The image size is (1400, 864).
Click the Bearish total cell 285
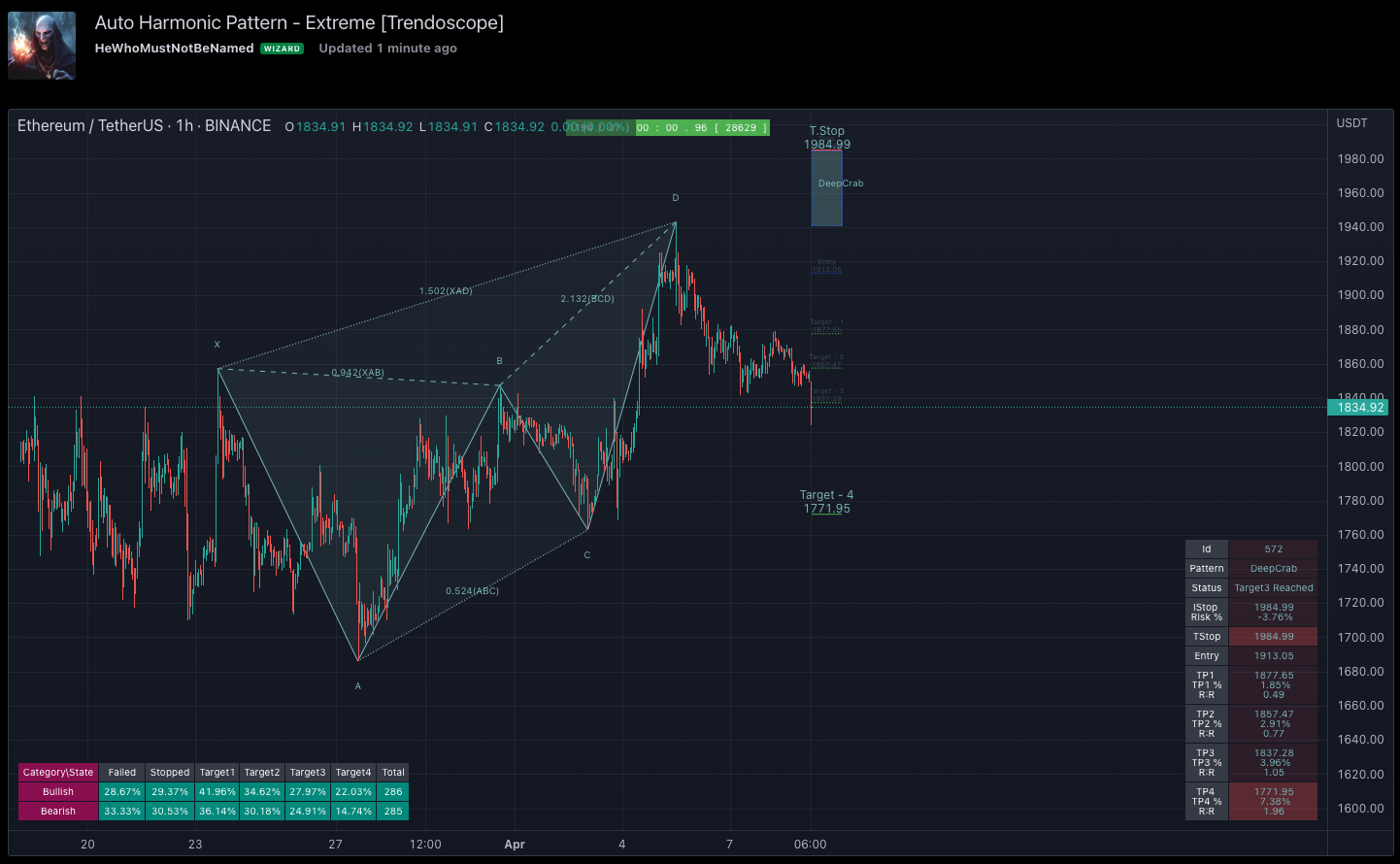click(393, 812)
